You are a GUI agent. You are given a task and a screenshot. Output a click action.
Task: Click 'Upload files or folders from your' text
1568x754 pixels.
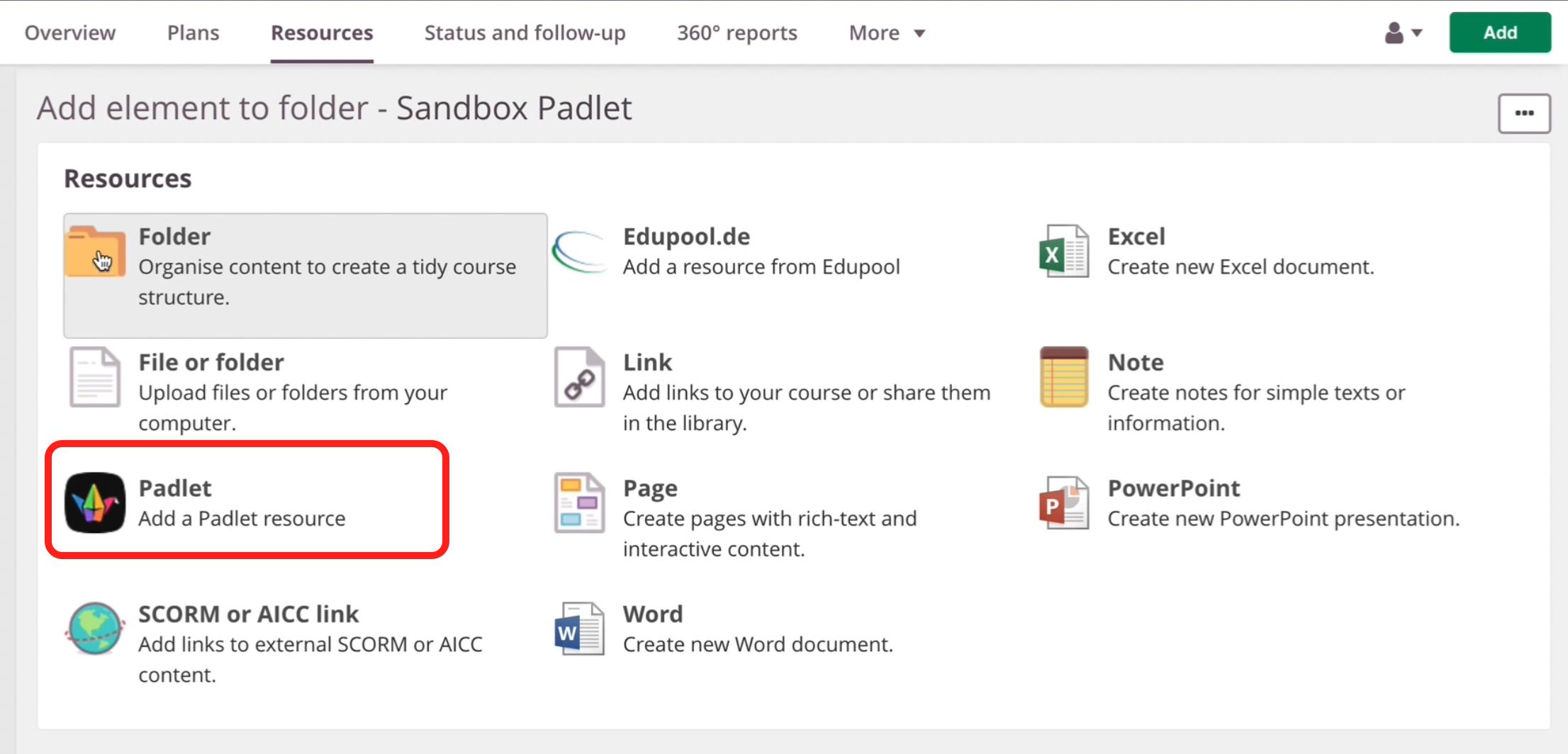tap(293, 393)
